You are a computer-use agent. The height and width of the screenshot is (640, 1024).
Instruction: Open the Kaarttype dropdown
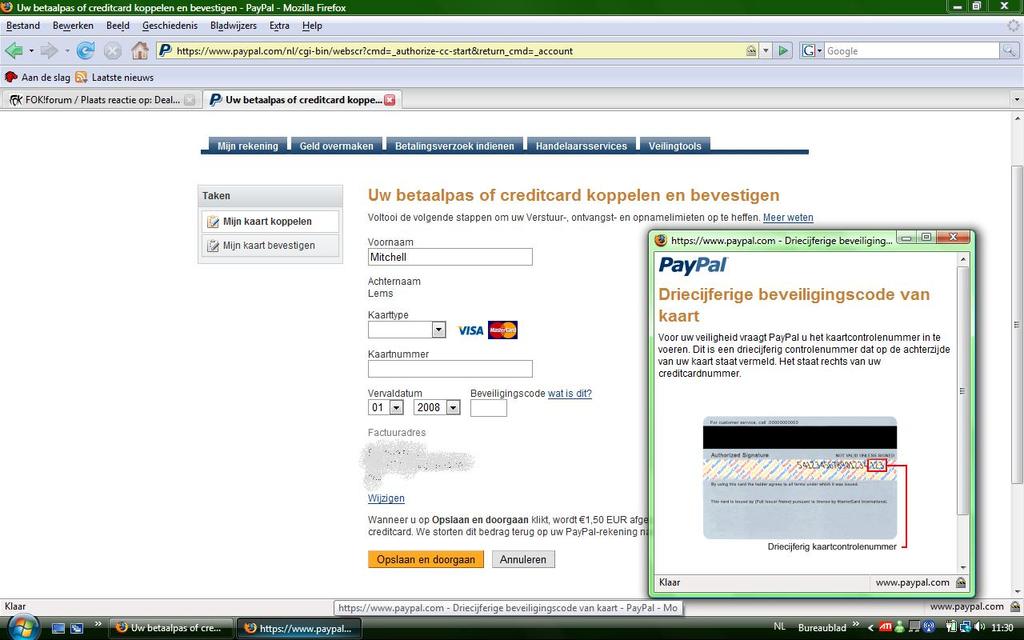[x=438, y=329]
